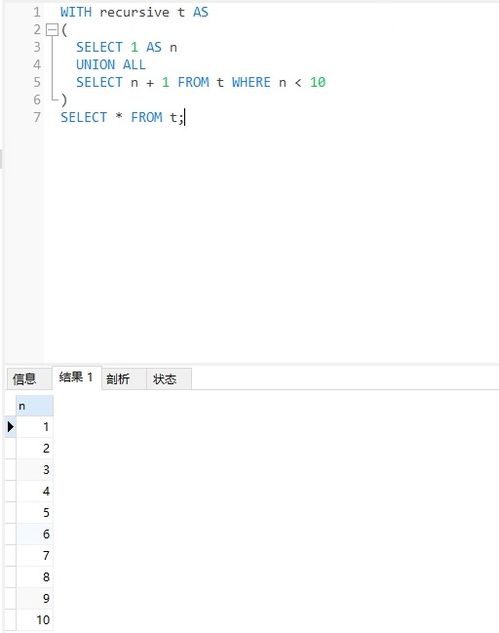Click 'UNION ALL' in the editor
This screenshot has height=633, width=499.
pos(111,65)
